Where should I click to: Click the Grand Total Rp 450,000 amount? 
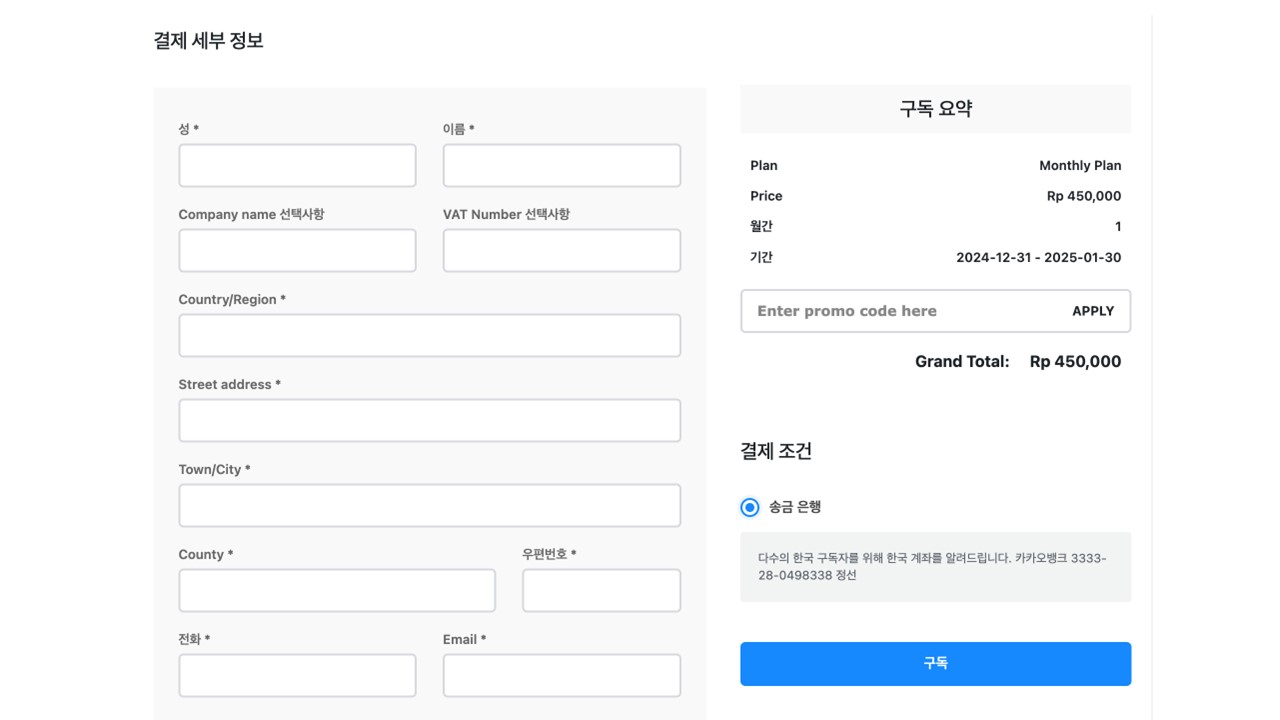[1075, 362]
